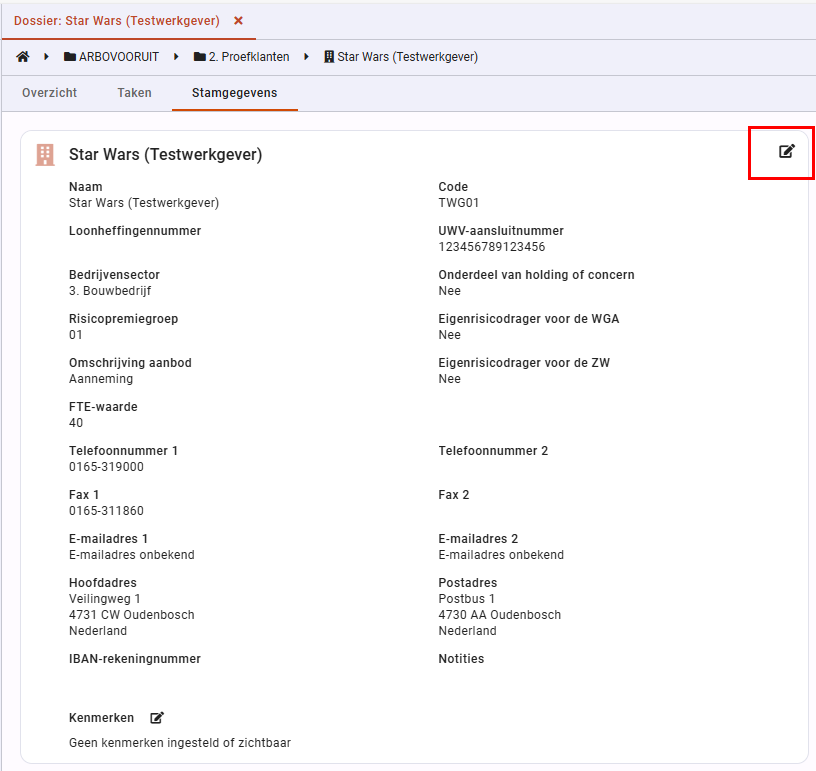Click the Onderdeel van holding of concern label
Image resolution: width=816 pixels, height=771 pixels.
(x=537, y=275)
